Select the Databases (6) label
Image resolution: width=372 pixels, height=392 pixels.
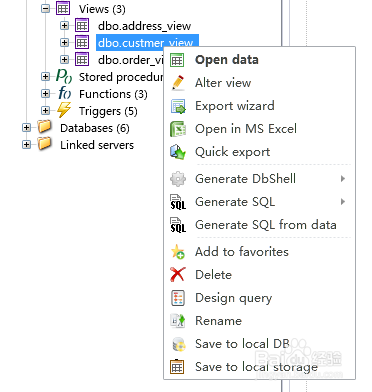tap(95, 128)
